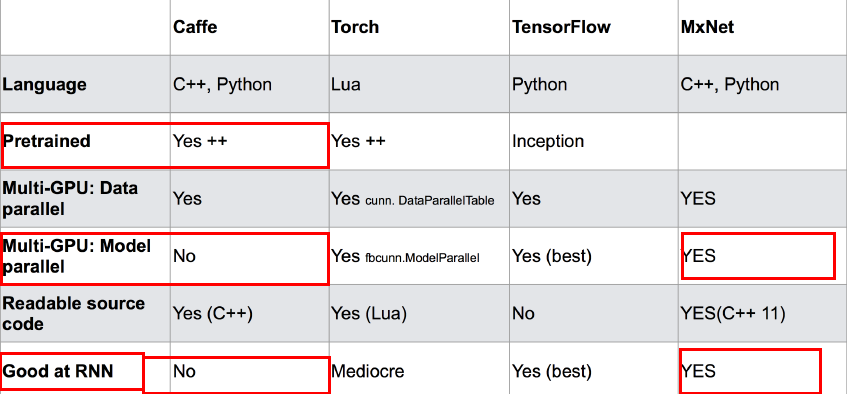Screen dimensions: 847x394
Task: Click the Caffe column header
Action: (195, 27)
